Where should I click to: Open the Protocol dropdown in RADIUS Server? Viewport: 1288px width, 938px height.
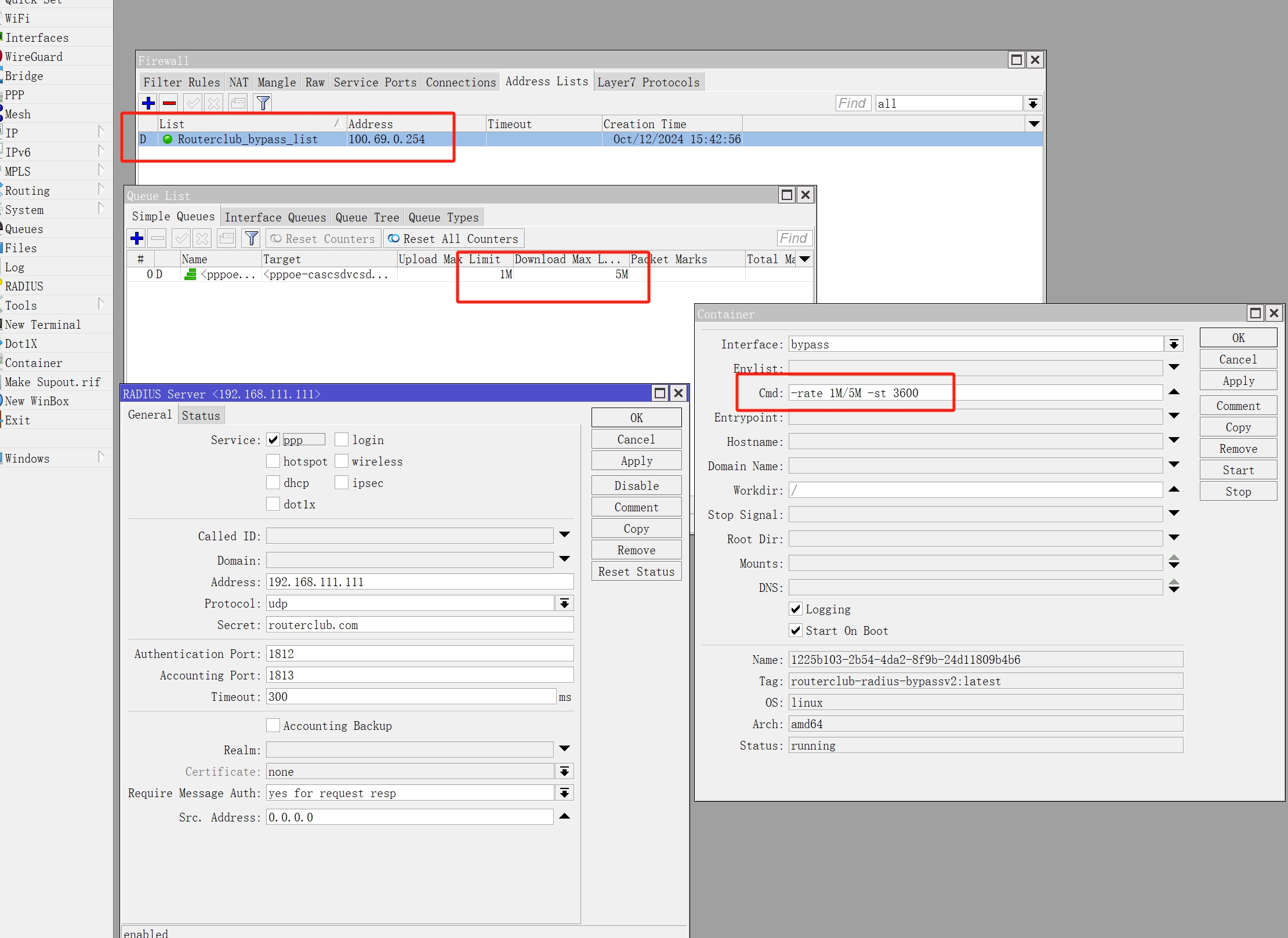(565, 603)
